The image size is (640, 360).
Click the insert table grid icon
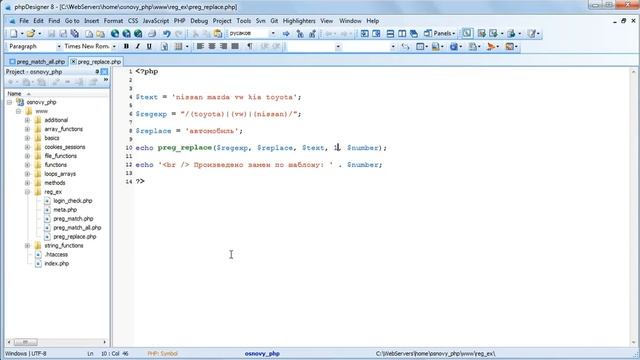[x=178, y=47]
